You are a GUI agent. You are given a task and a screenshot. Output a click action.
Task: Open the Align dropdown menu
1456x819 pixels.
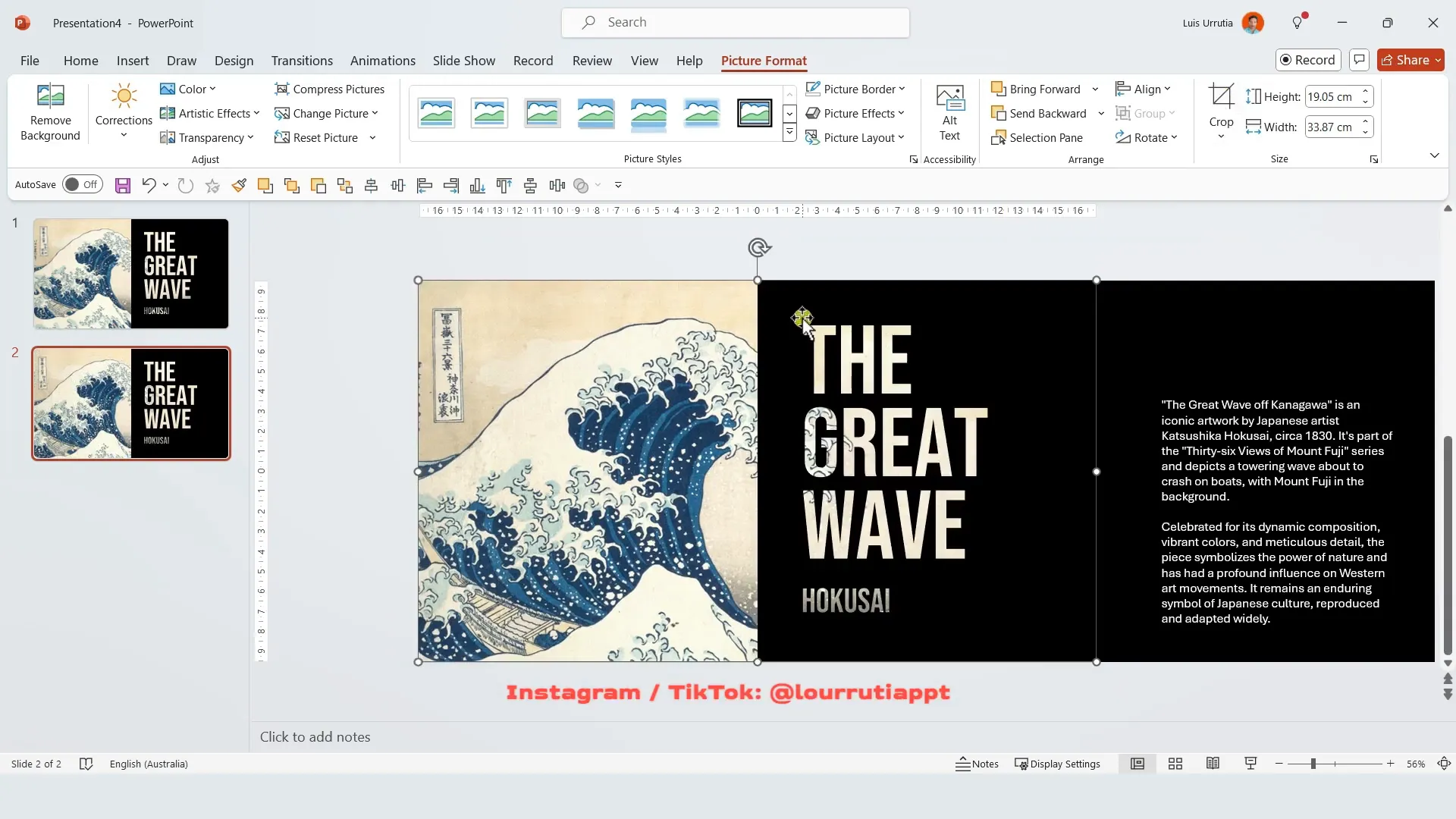pyautogui.click(x=1144, y=89)
